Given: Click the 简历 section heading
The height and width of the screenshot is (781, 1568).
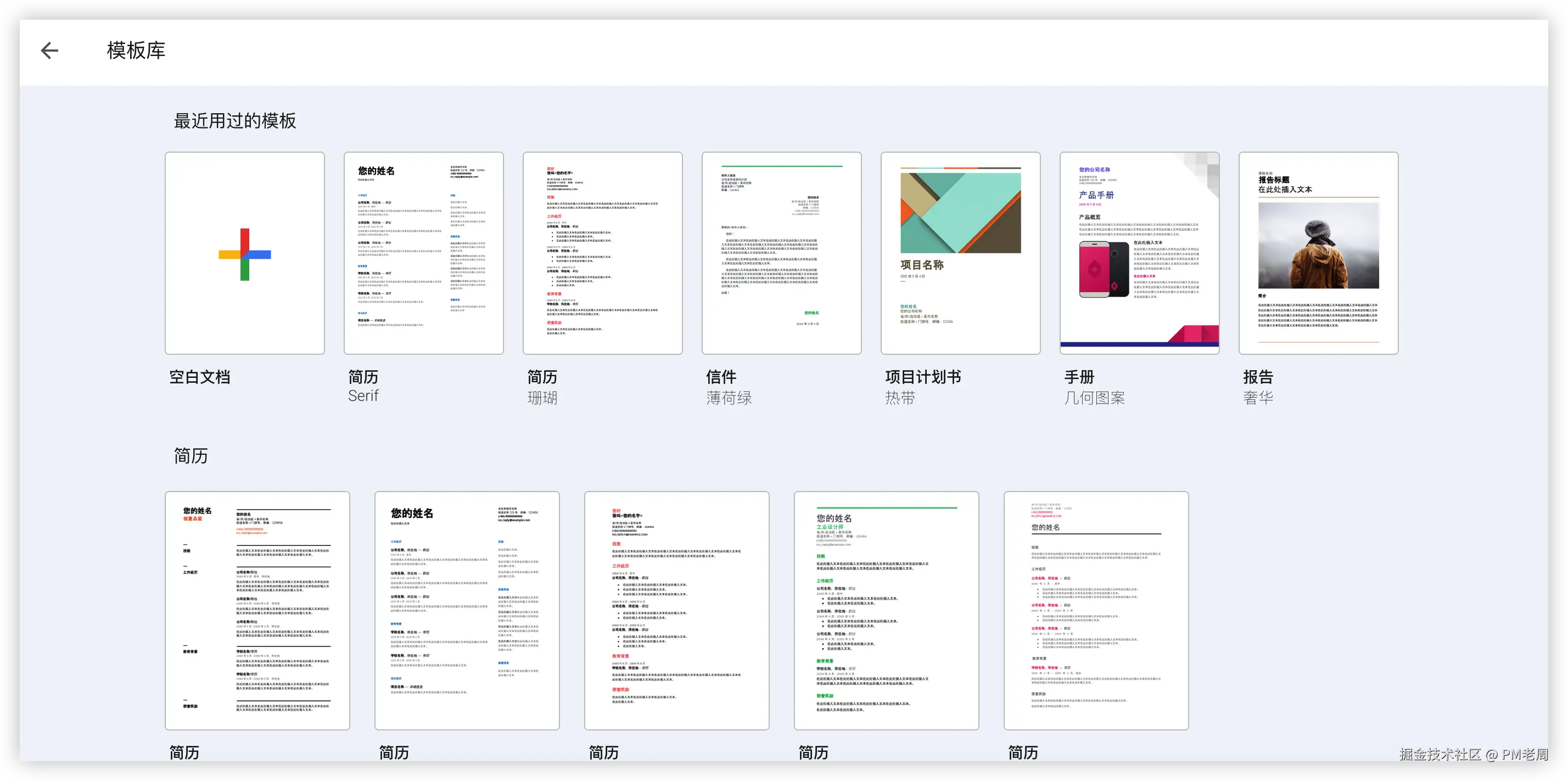Looking at the screenshot, I should pyautogui.click(x=190, y=455).
